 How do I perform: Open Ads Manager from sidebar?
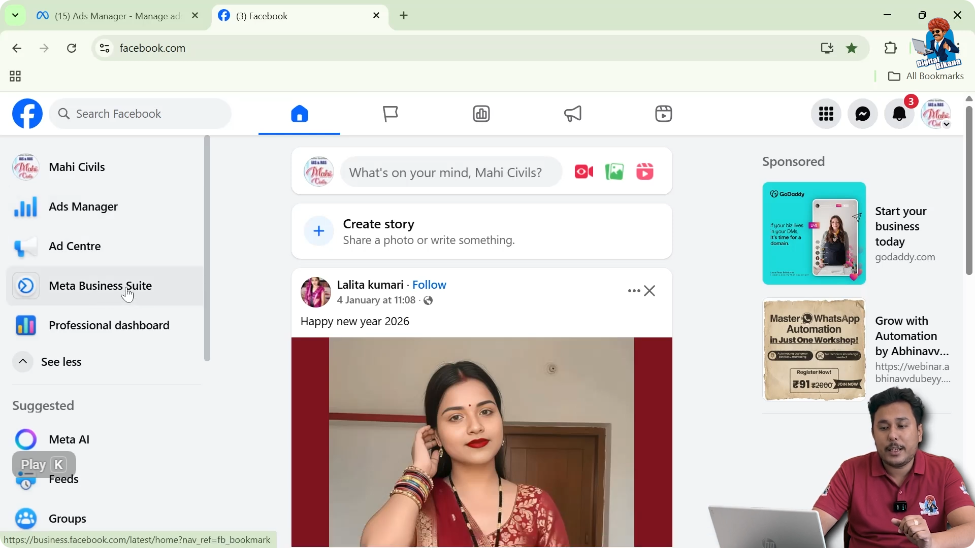pyautogui.click(x=105, y=207)
